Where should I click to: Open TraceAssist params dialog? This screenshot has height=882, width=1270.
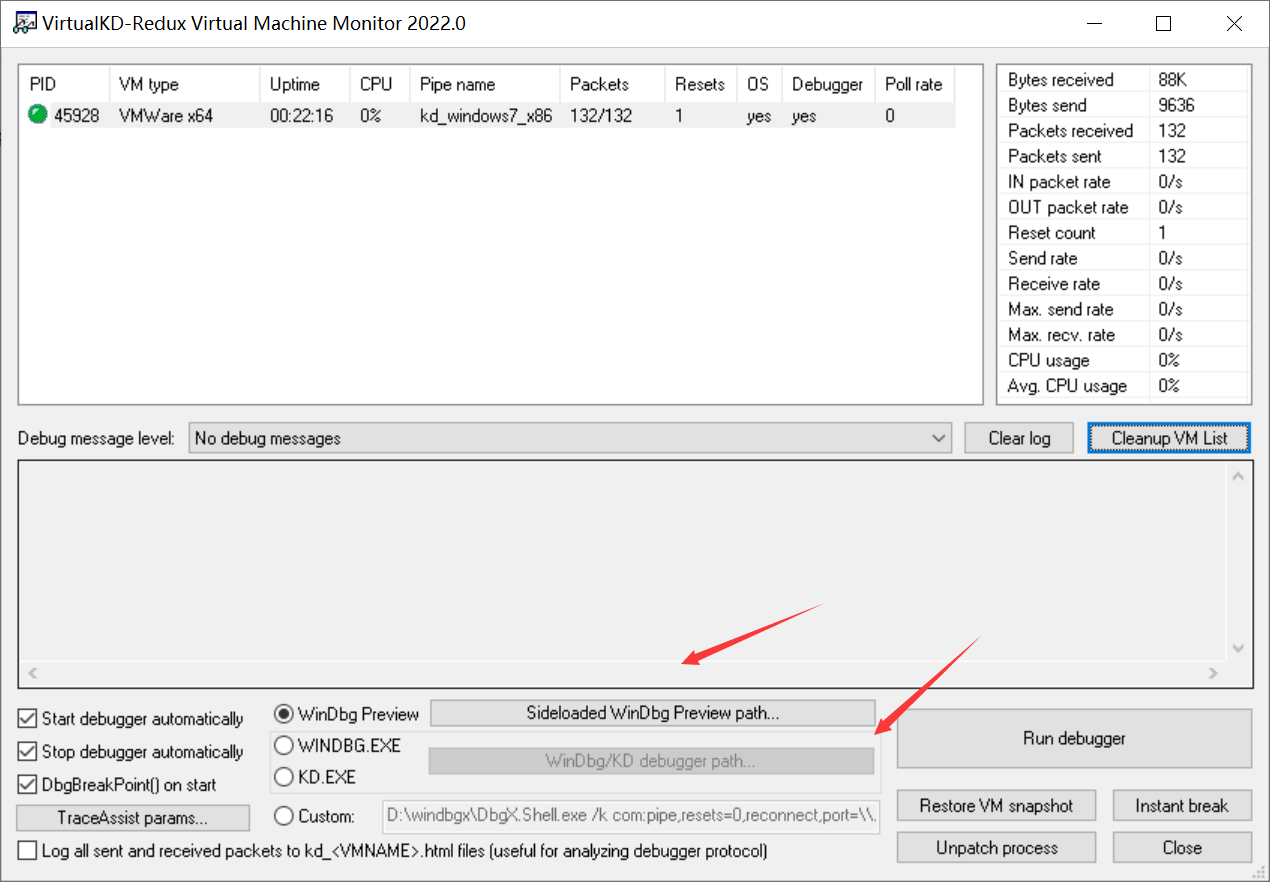coord(133,818)
